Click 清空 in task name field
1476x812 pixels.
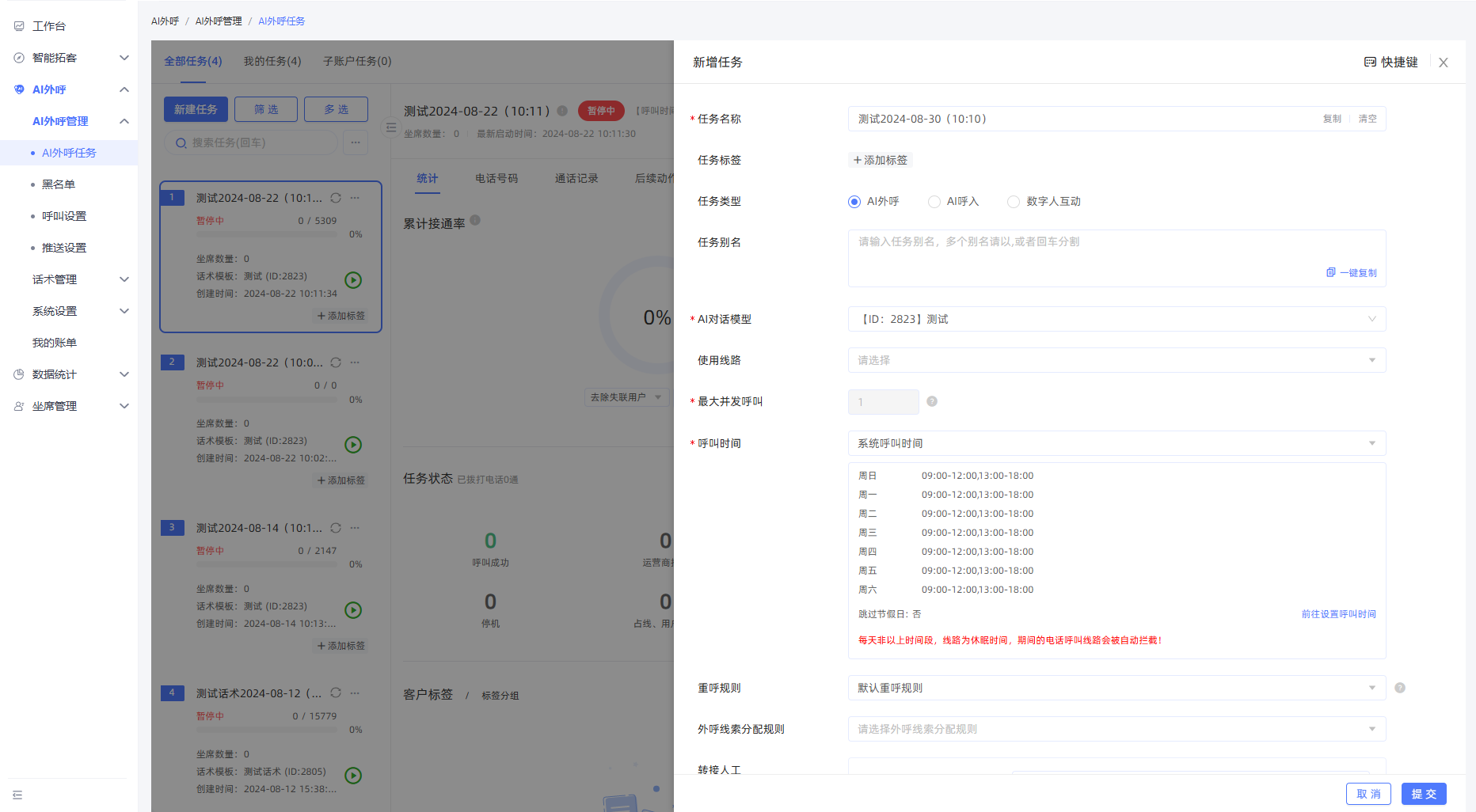point(1368,119)
